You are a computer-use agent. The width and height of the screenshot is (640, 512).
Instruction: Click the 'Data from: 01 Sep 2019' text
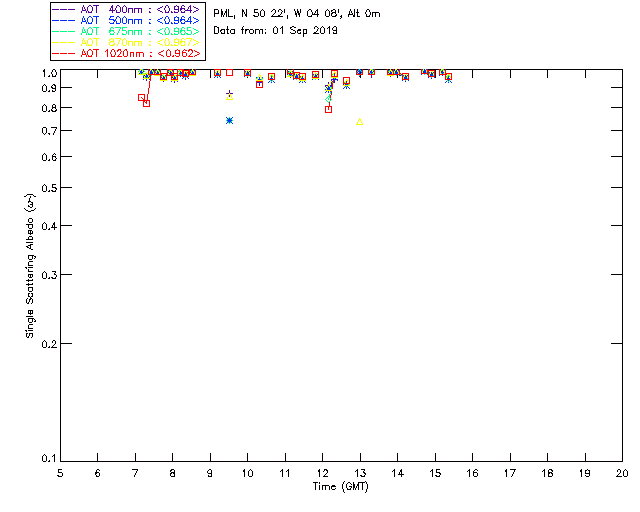pos(276,31)
